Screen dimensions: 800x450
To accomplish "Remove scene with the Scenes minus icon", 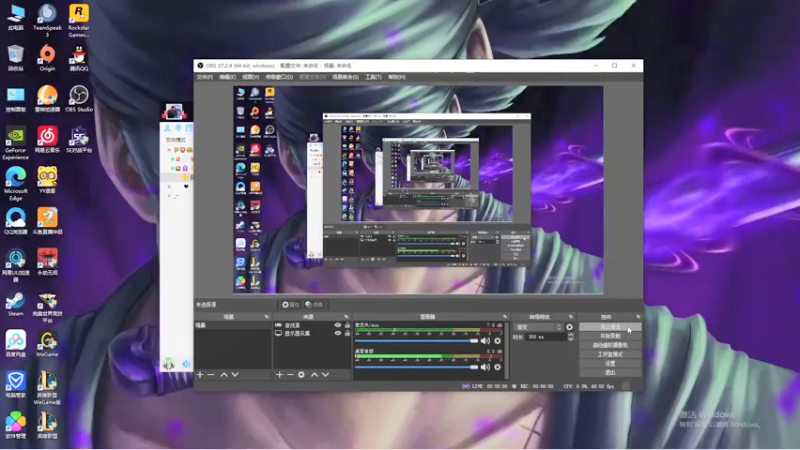I will [211, 374].
